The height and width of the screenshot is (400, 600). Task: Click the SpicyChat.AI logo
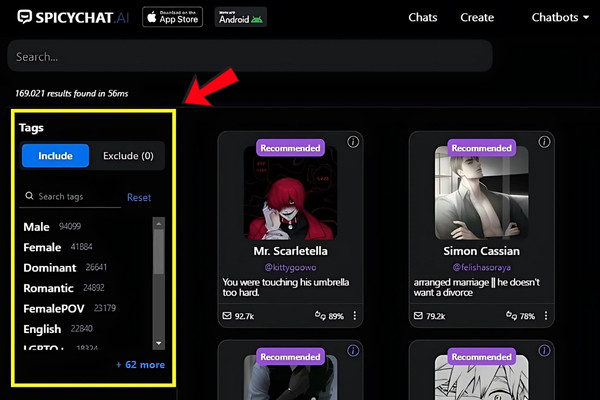pyautogui.click(x=68, y=17)
